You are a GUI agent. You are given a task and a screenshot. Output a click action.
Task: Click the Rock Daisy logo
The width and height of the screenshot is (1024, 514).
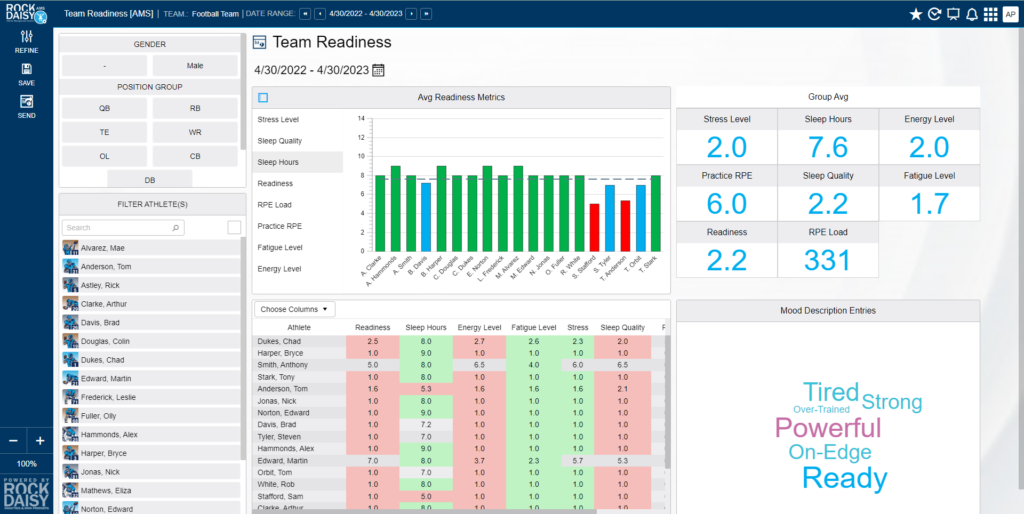[x=26, y=14]
